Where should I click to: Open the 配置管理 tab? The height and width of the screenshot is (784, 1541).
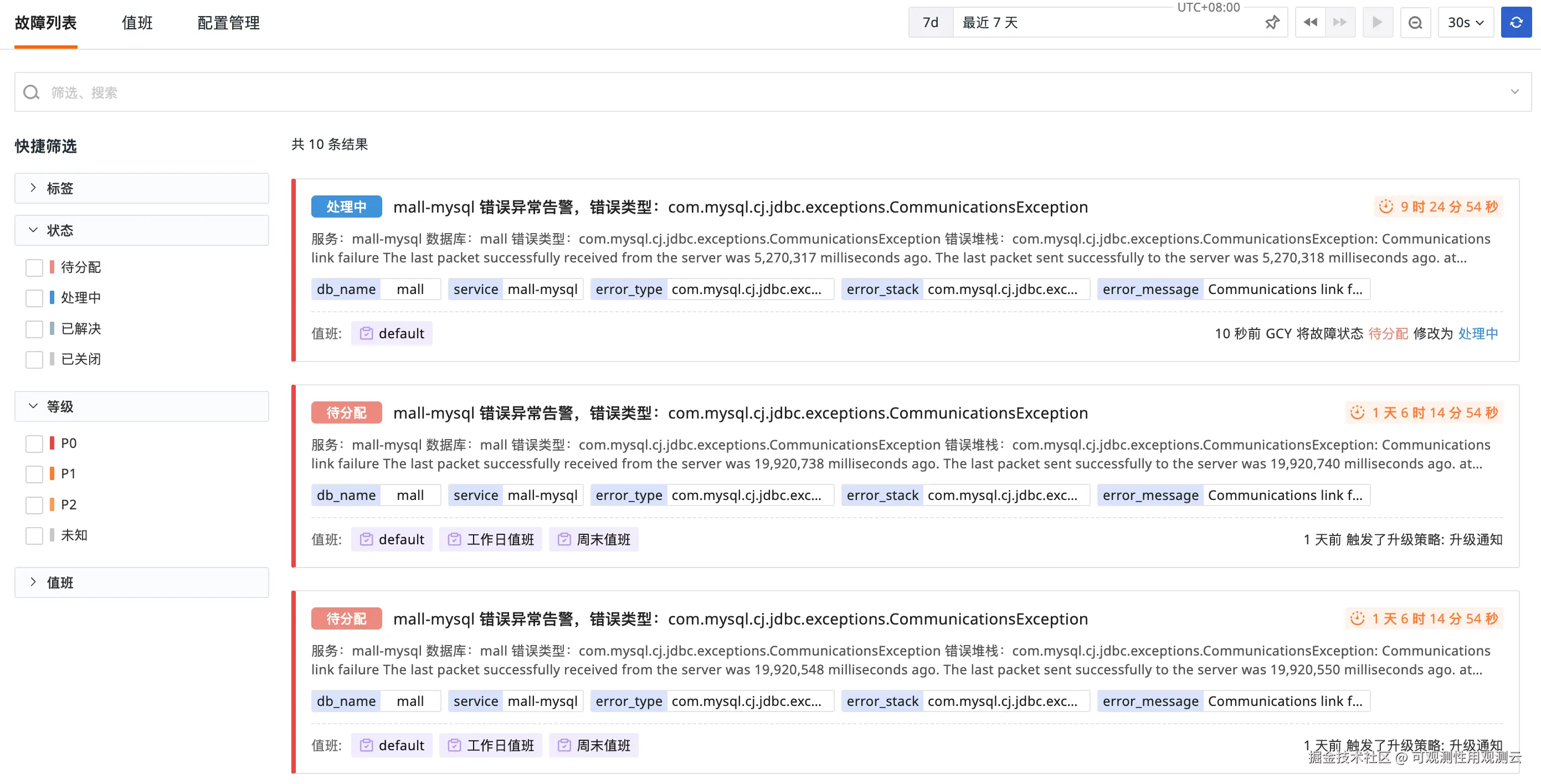(x=229, y=23)
